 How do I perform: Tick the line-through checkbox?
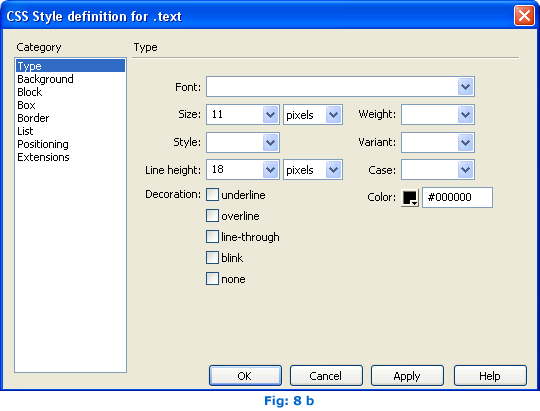pos(212,237)
